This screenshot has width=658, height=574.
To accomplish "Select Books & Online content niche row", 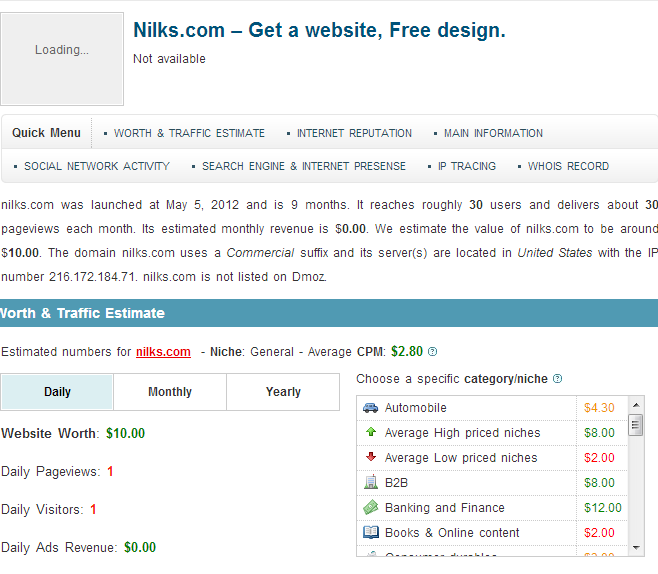I will (492, 532).
